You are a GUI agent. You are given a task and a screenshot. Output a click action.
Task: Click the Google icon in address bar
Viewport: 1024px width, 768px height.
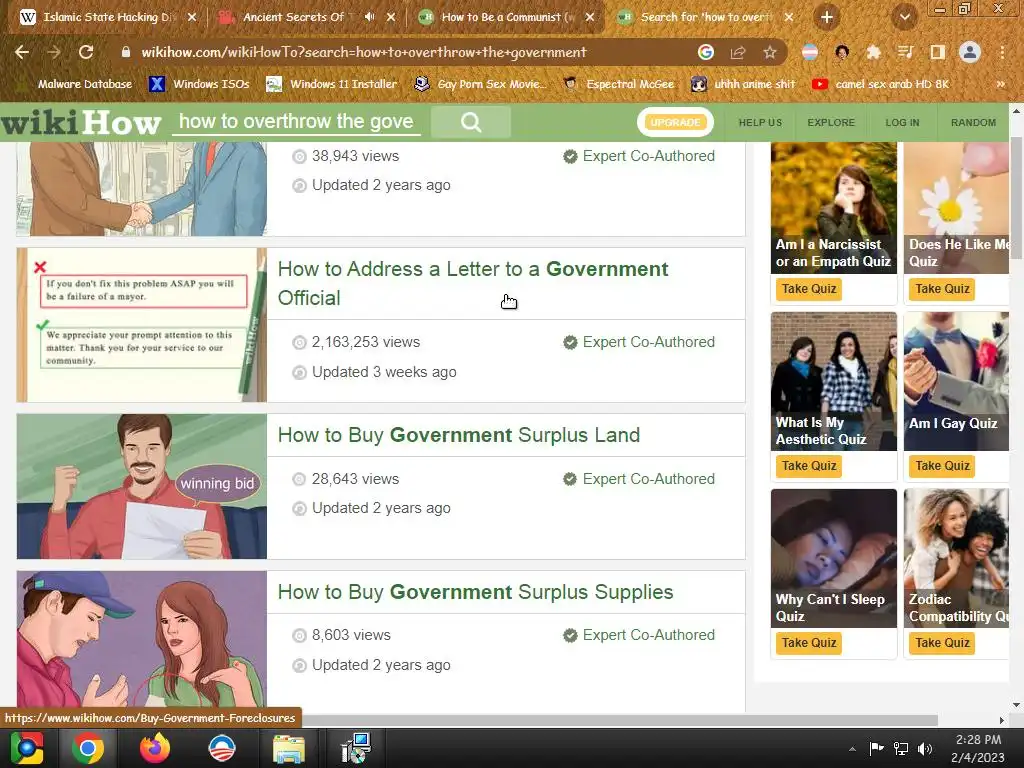click(x=705, y=52)
